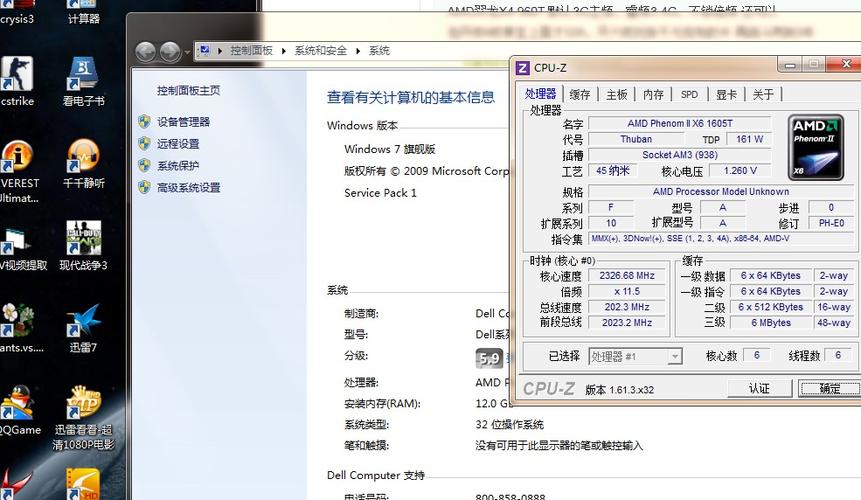The image size is (861, 500).
Task: Open the QQGame desktop icon
Action: click(20, 410)
